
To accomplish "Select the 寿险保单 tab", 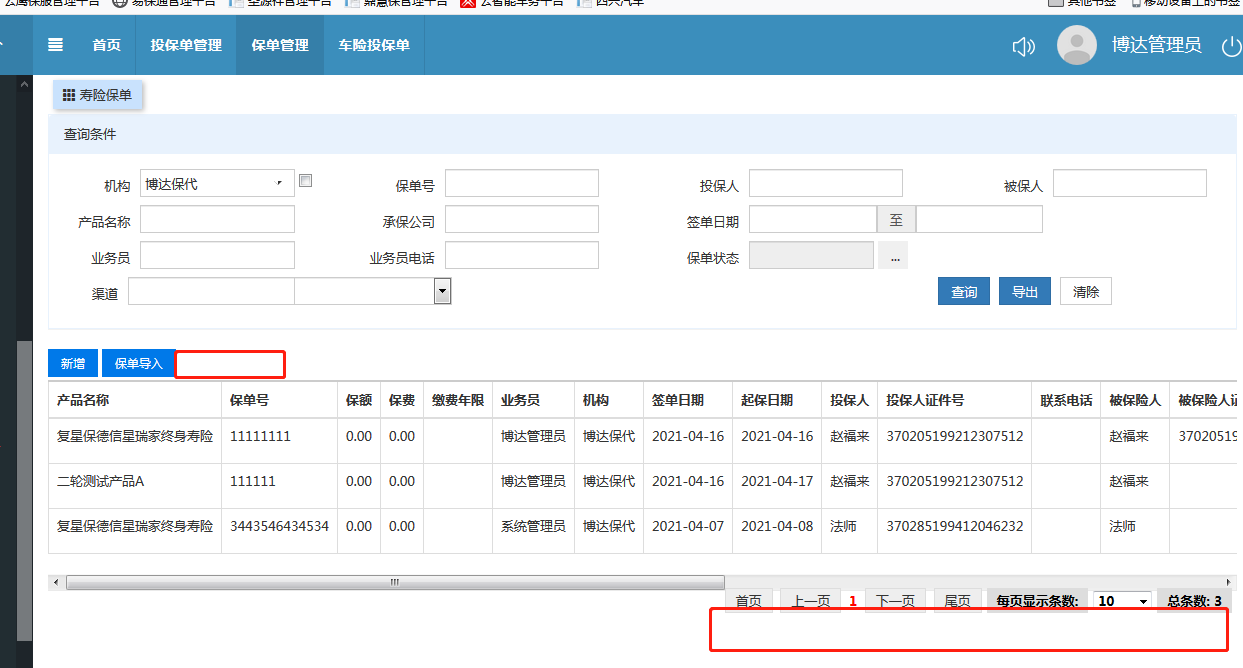I will pos(99,95).
